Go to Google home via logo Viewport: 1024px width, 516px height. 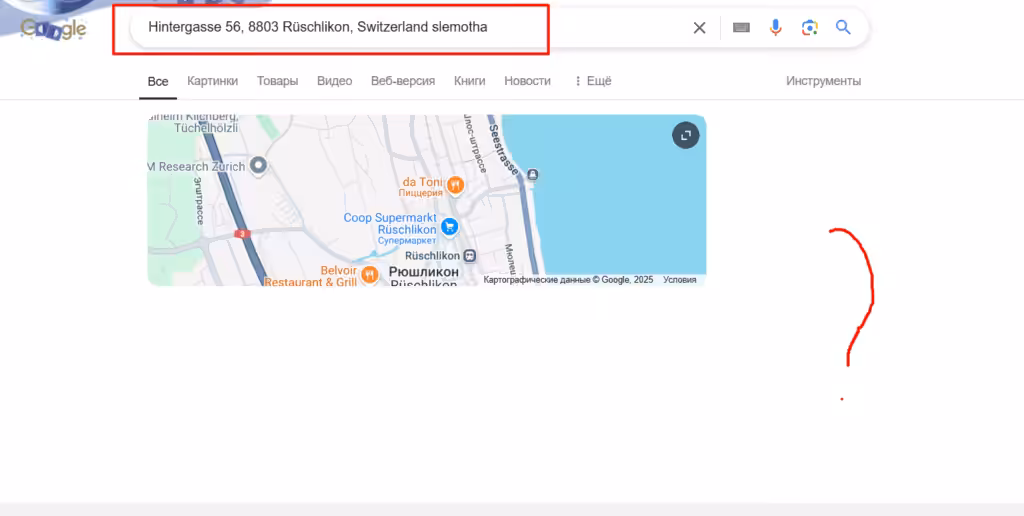click(x=54, y=28)
